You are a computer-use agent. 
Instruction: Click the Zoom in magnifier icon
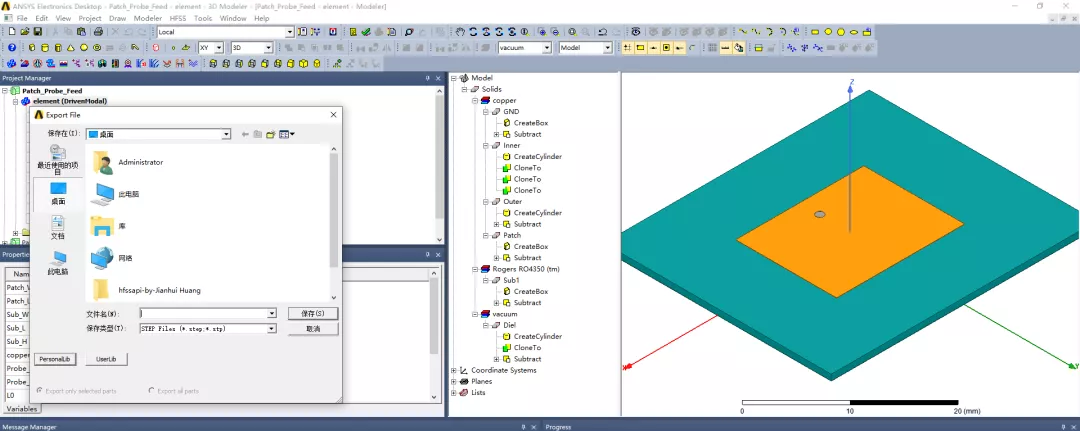542,32
